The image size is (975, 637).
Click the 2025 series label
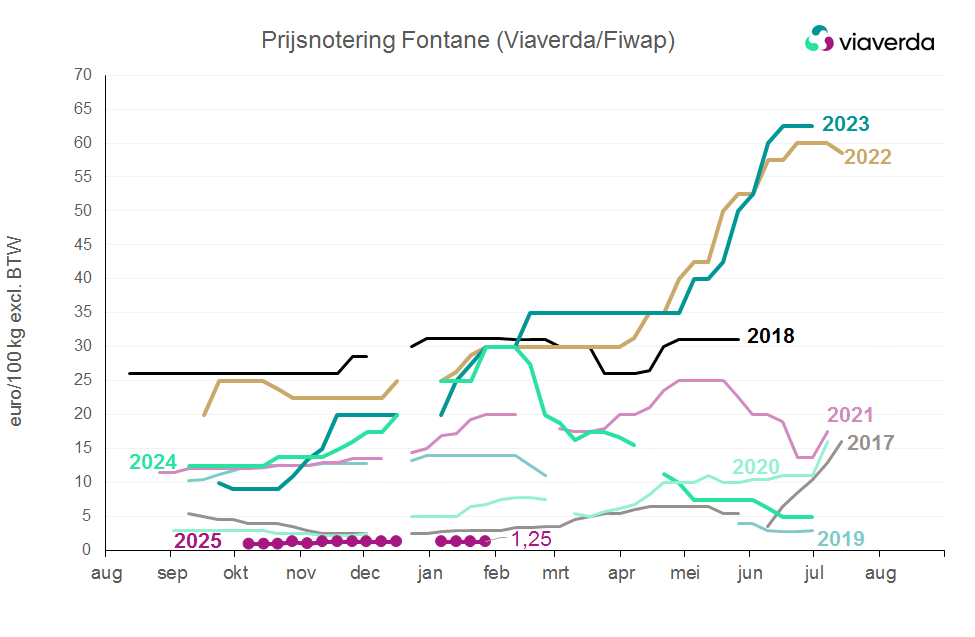198,541
